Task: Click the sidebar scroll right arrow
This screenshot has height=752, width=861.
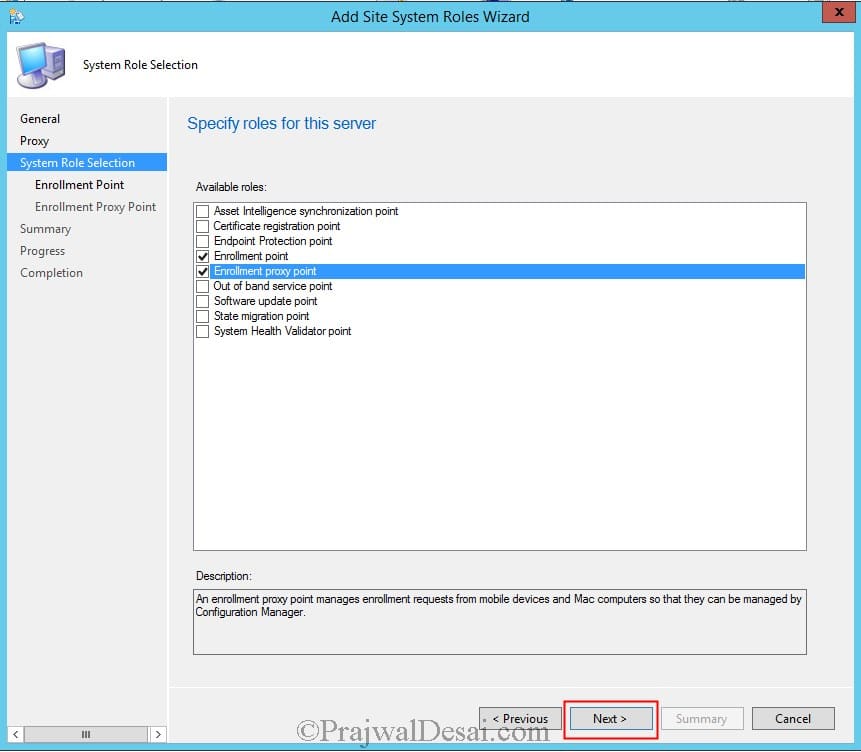Action: click(x=158, y=734)
